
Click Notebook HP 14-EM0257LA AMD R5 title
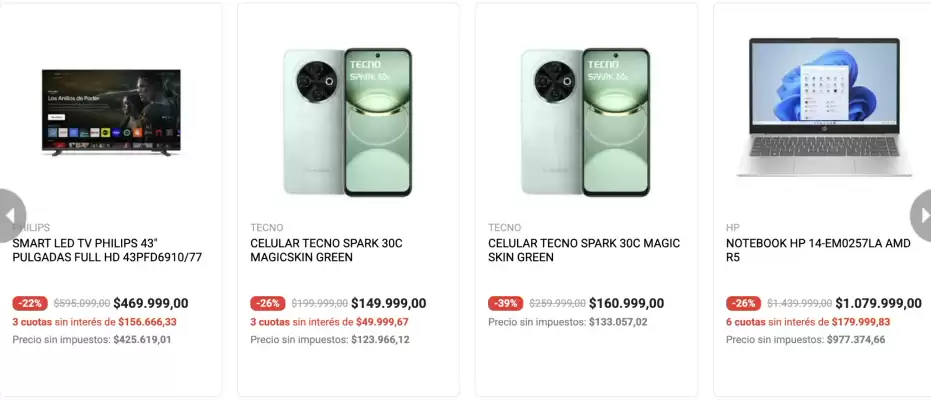[x=818, y=250]
